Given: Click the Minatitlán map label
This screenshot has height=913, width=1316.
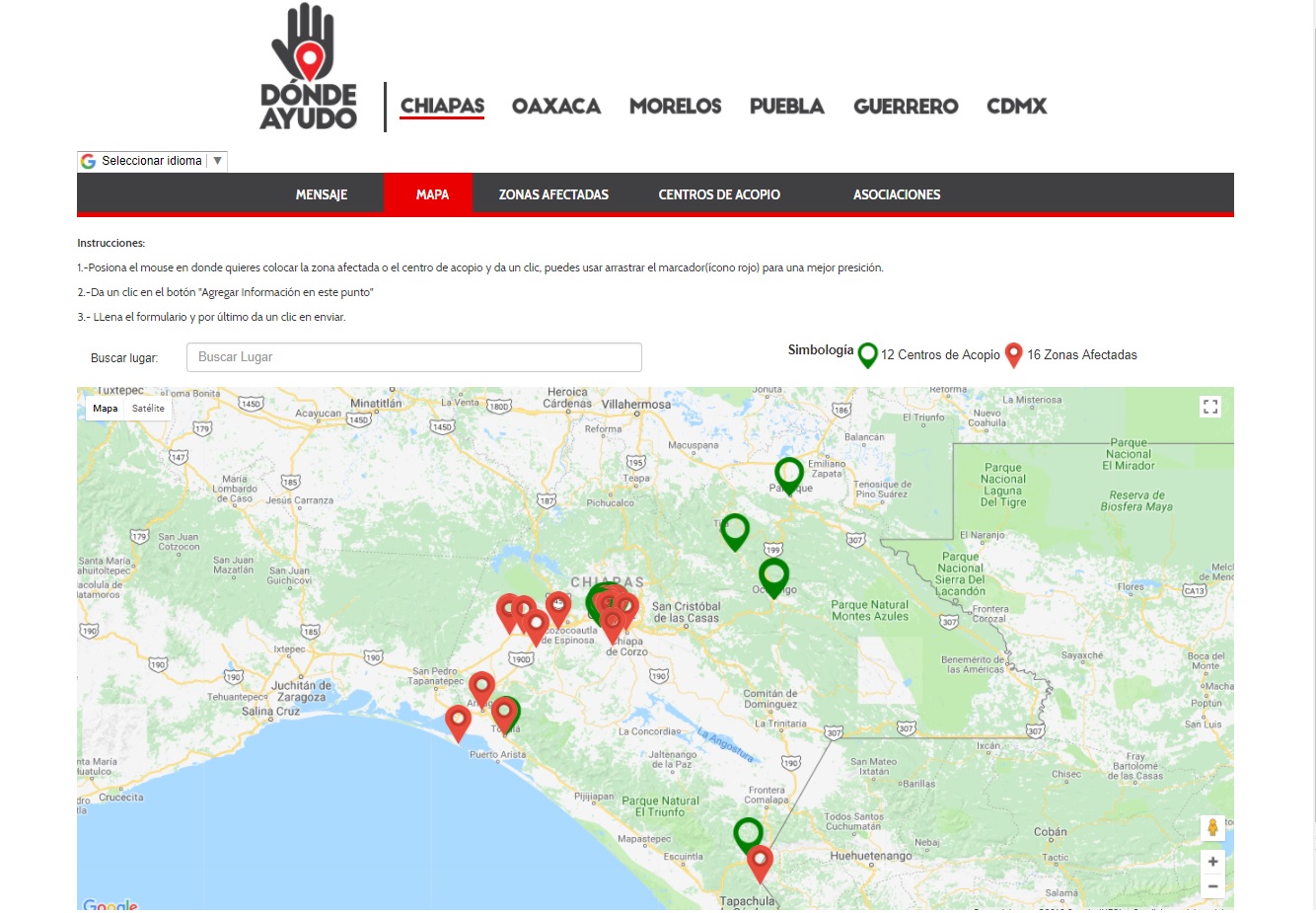Looking at the screenshot, I should [376, 403].
